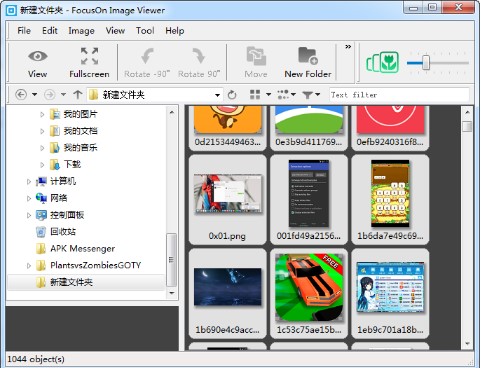Open the thumbnail layout grid dropdown
Image resolution: width=481 pixels, height=368 pixels.
coord(260,95)
